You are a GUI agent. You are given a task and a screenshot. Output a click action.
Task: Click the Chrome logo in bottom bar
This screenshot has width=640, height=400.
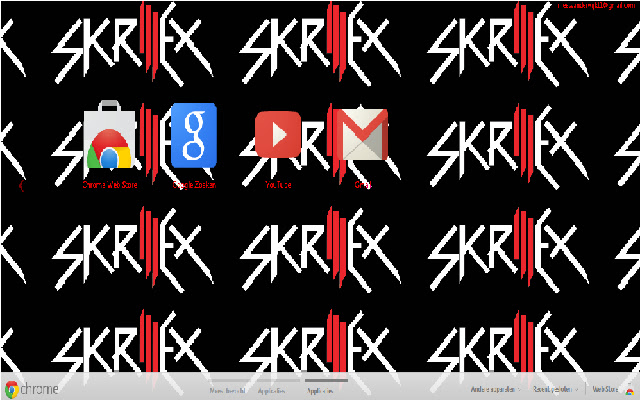[x=31, y=389]
